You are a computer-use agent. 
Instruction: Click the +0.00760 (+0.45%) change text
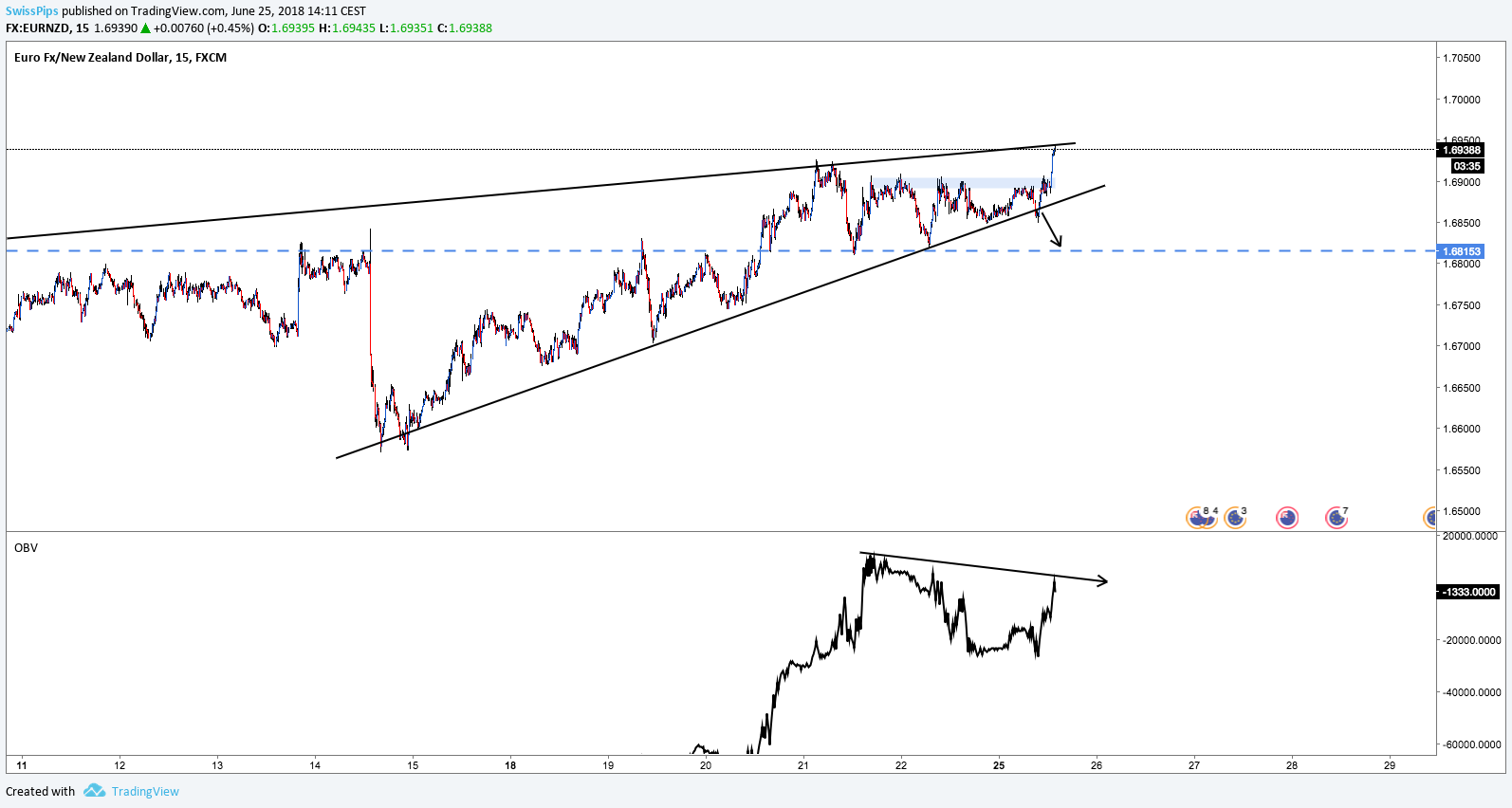(204, 28)
